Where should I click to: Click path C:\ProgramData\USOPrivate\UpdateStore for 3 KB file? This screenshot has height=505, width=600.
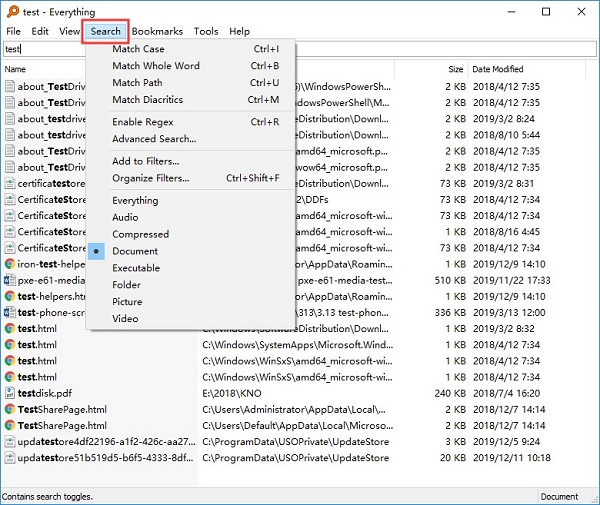[295, 442]
